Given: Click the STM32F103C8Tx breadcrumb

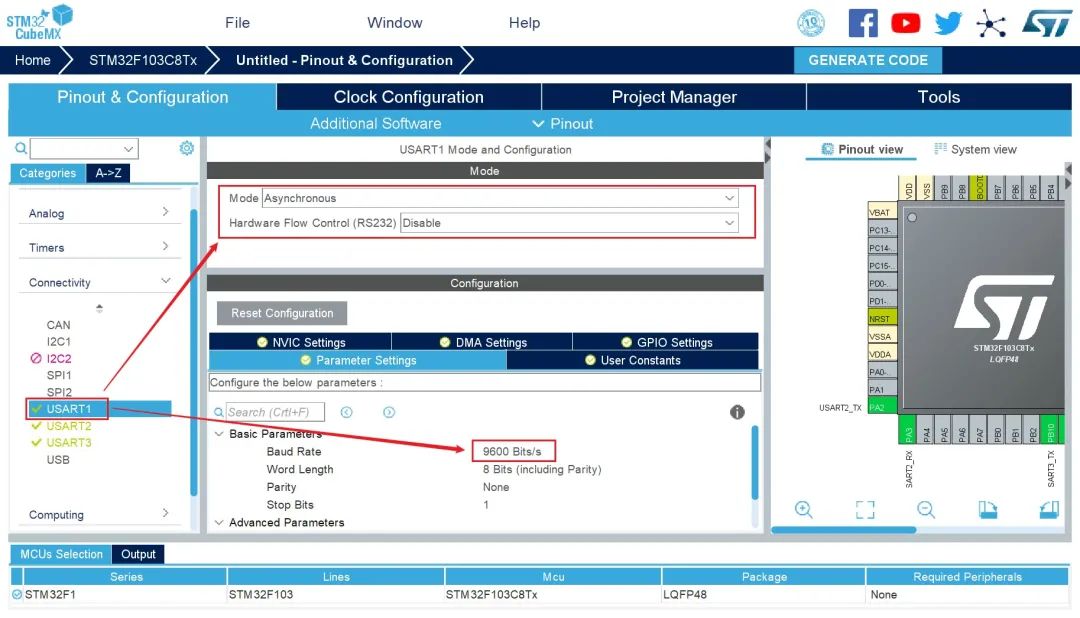Looking at the screenshot, I should (x=143, y=61).
